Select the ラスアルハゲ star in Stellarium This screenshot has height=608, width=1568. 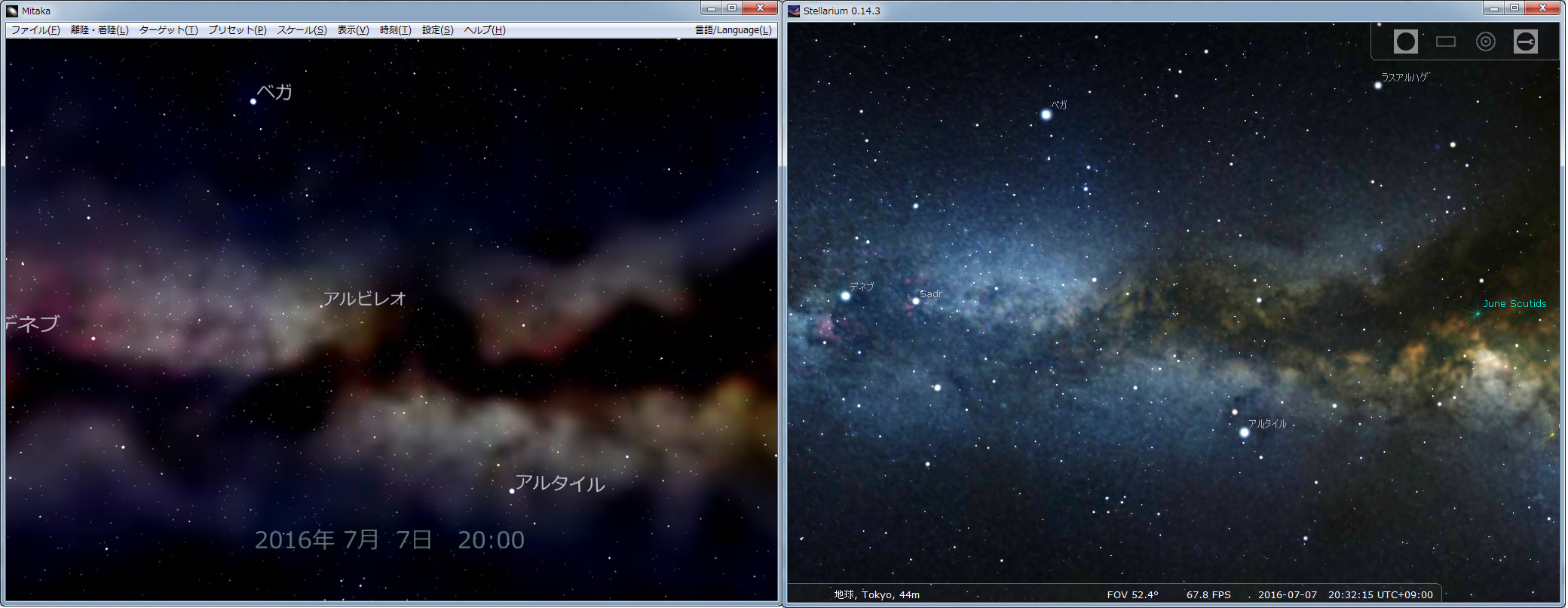[1377, 85]
